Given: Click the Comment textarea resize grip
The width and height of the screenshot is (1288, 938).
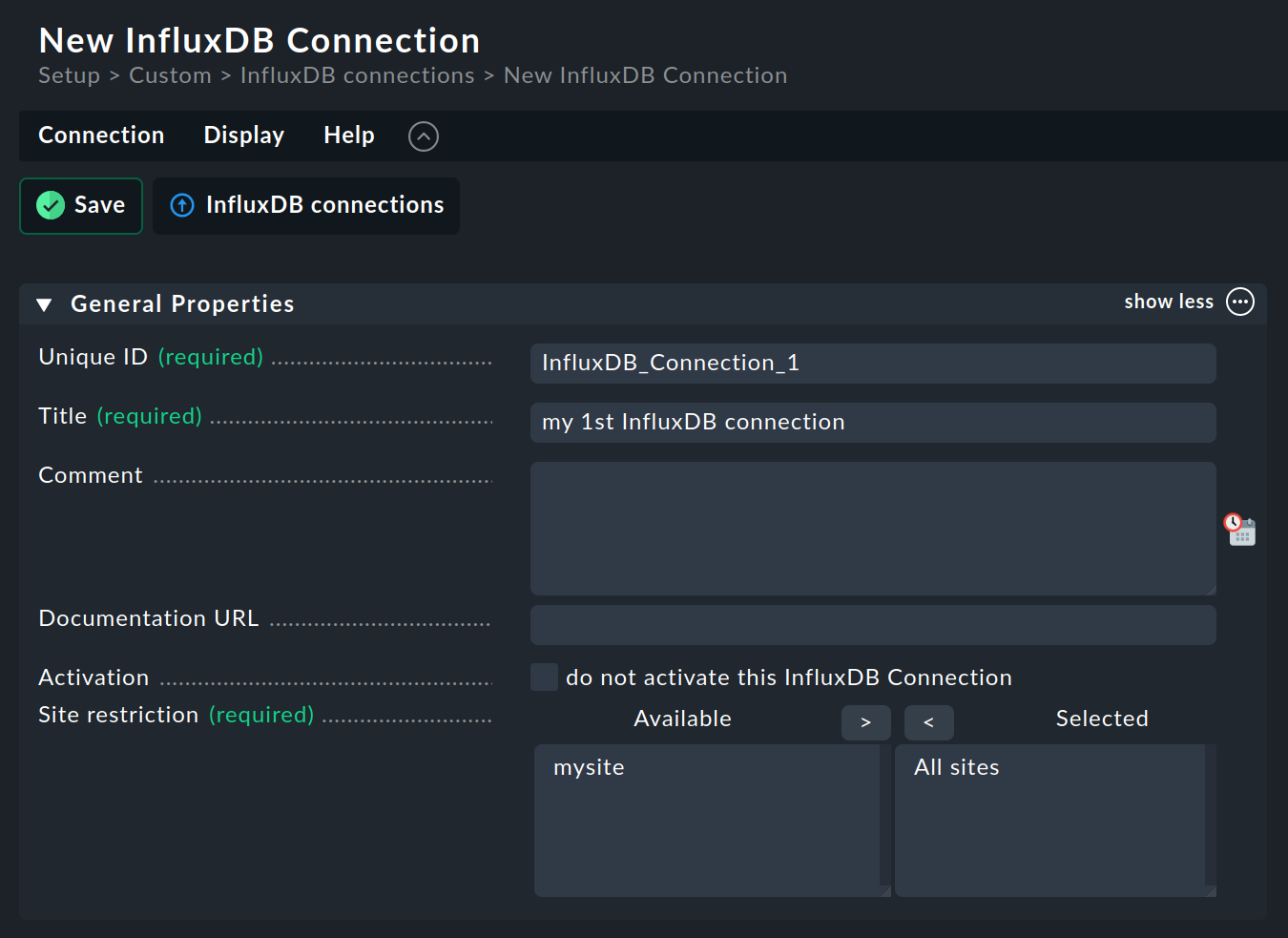Looking at the screenshot, I should [x=1211, y=590].
